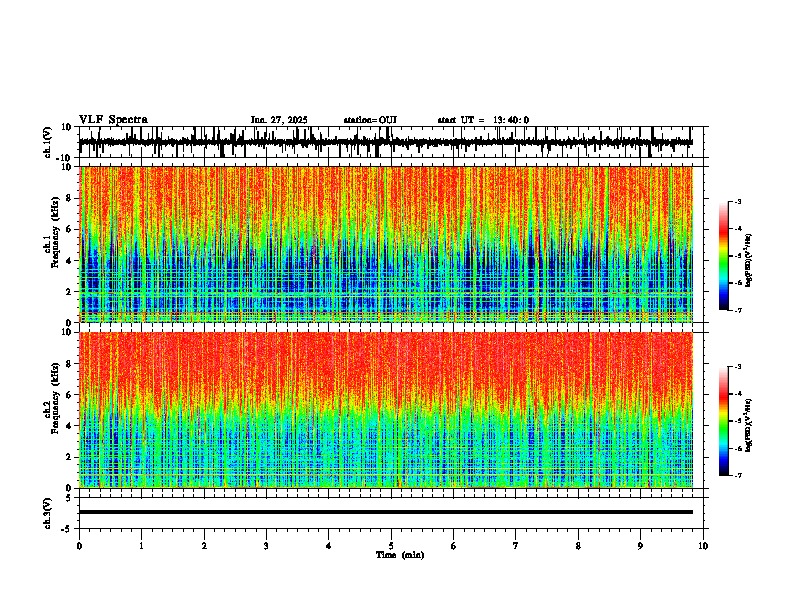Click the "ch.3(V)" axis label

48,513
